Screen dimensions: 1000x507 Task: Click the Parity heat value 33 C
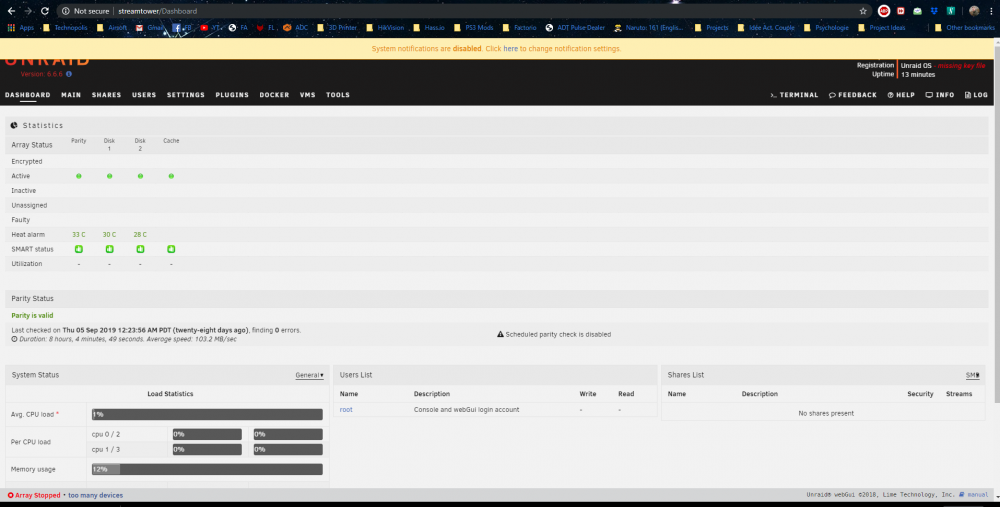(x=78, y=235)
